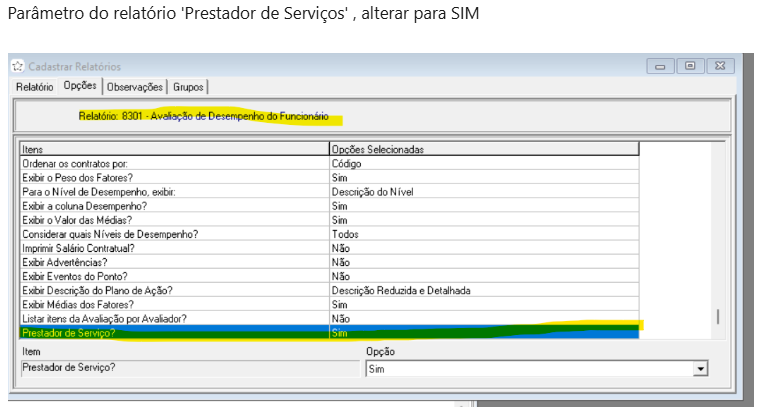The height and width of the screenshot is (411, 763).
Task: Minimize the Cadastrar Relatórios window
Action: tap(660, 66)
